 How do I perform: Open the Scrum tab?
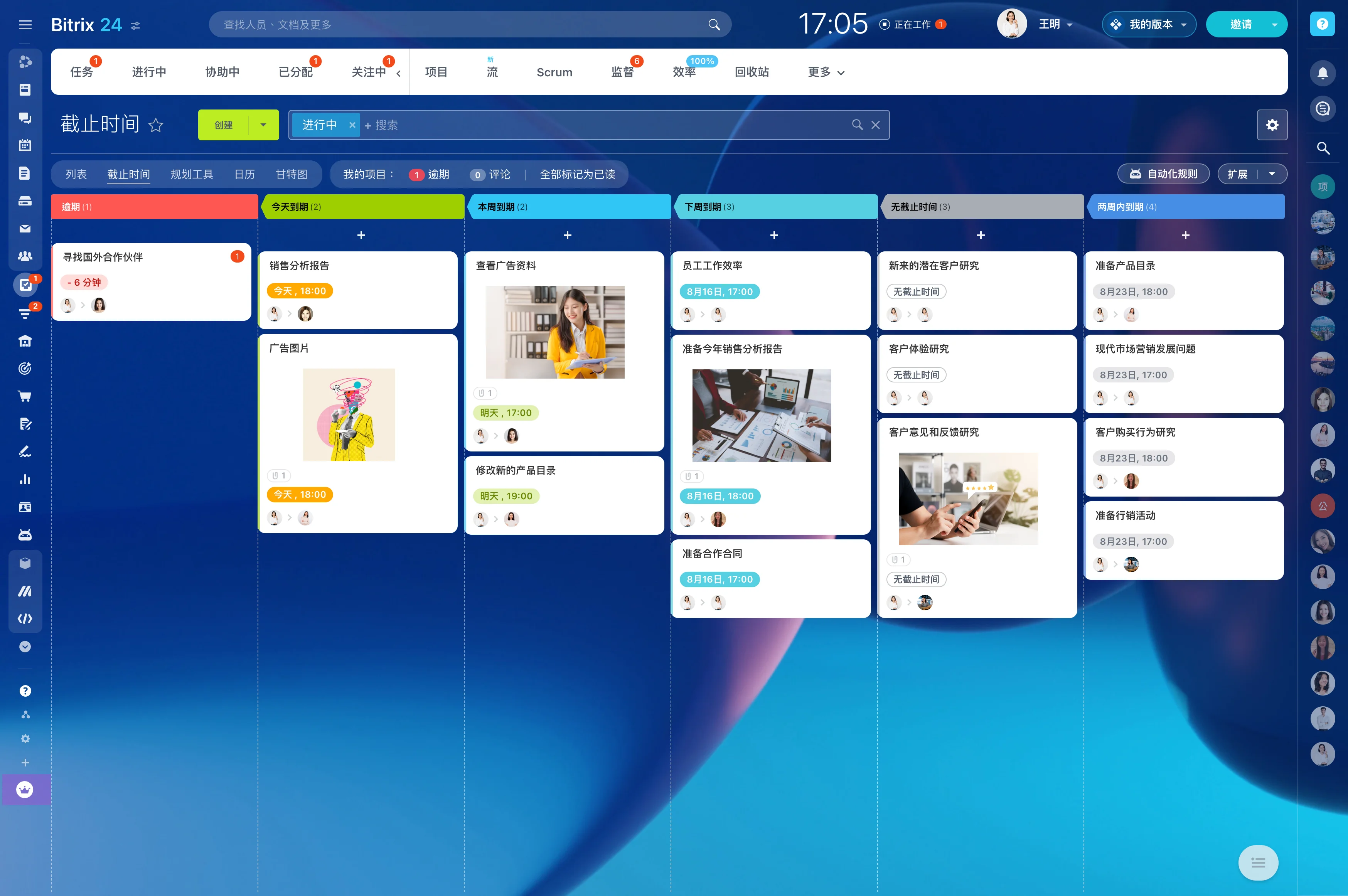click(x=554, y=72)
